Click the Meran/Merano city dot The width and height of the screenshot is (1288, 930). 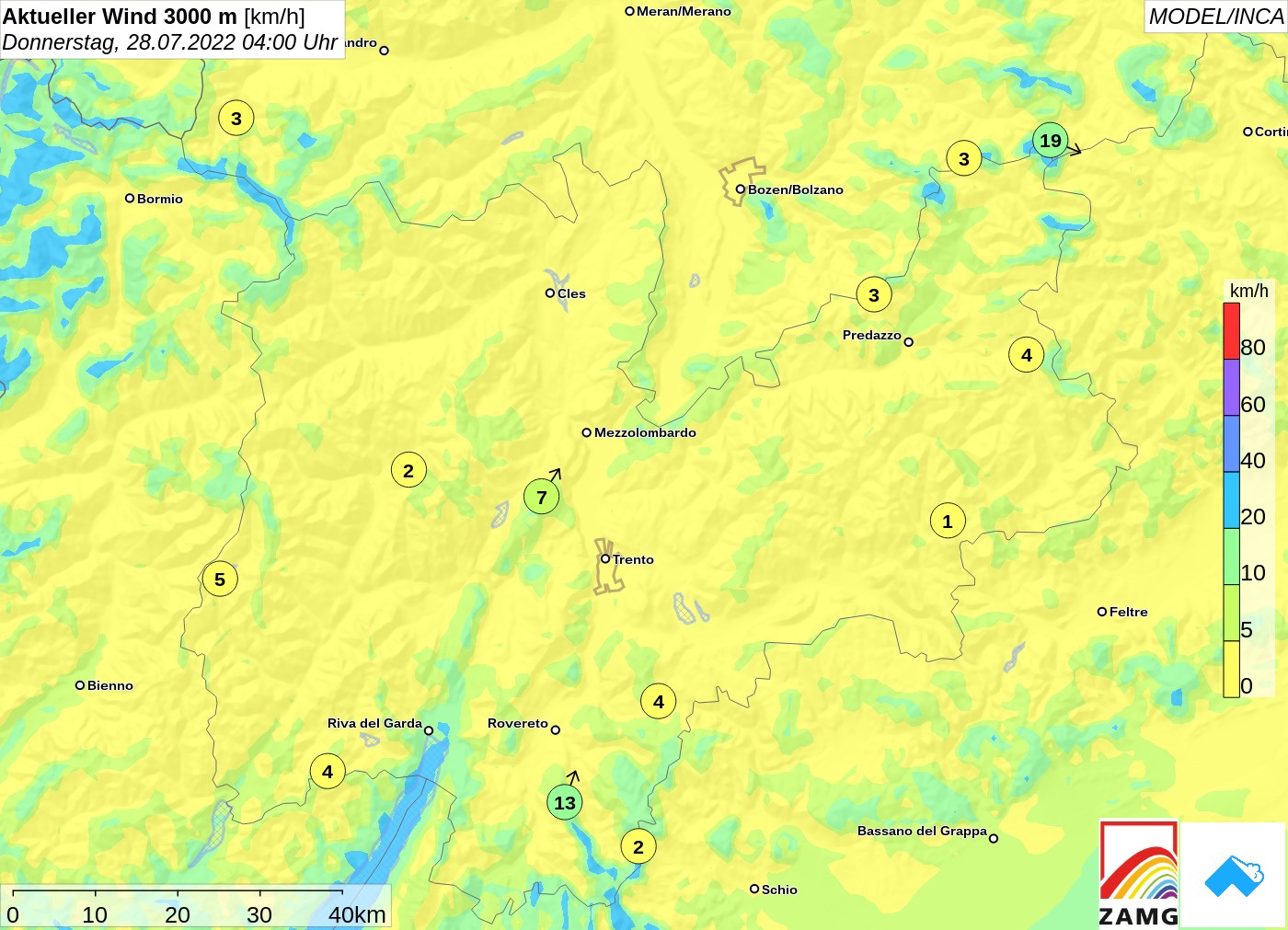click(x=630, y=11)
